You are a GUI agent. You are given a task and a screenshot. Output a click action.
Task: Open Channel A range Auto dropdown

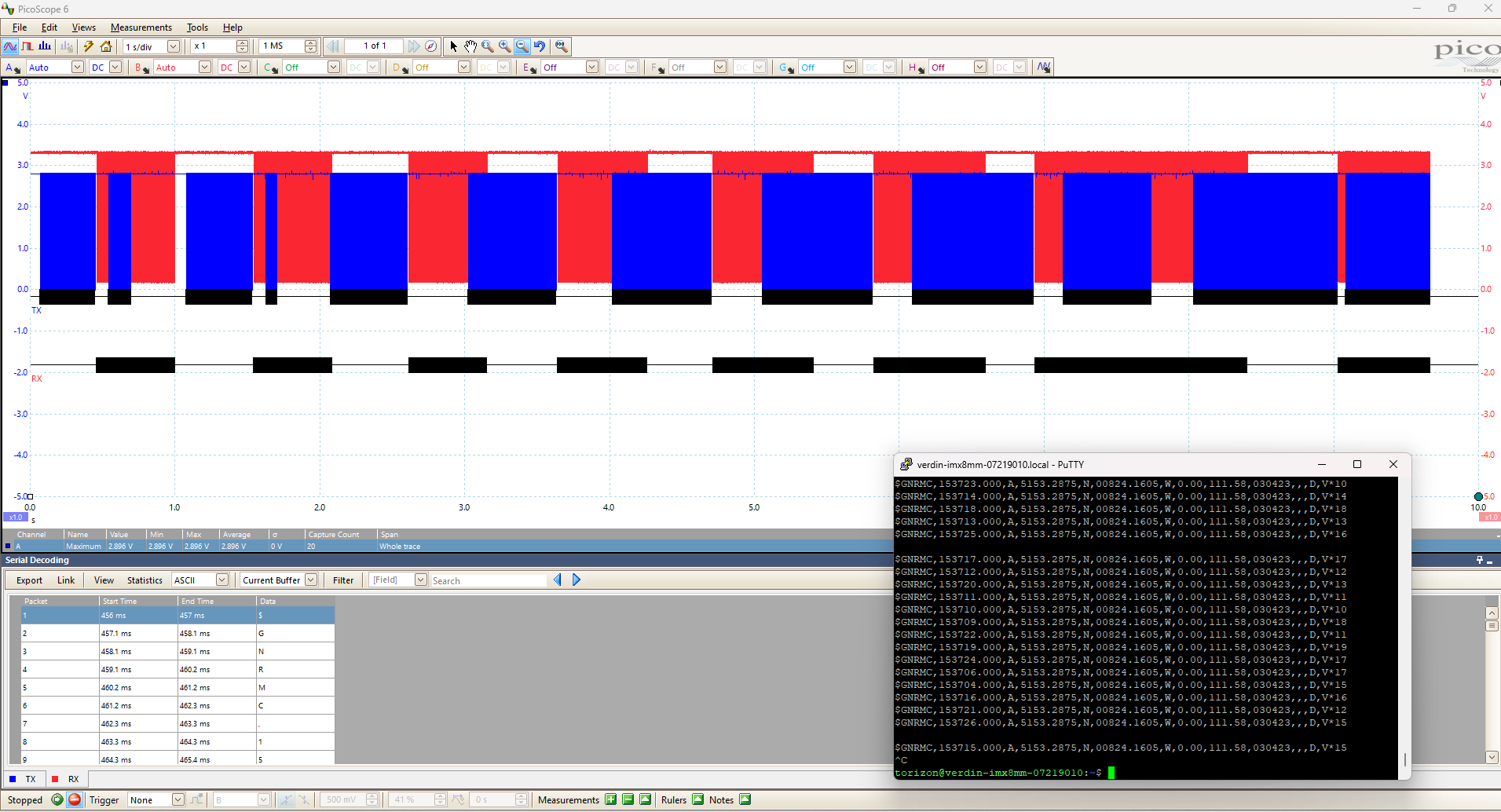click(x=77, y=68)
